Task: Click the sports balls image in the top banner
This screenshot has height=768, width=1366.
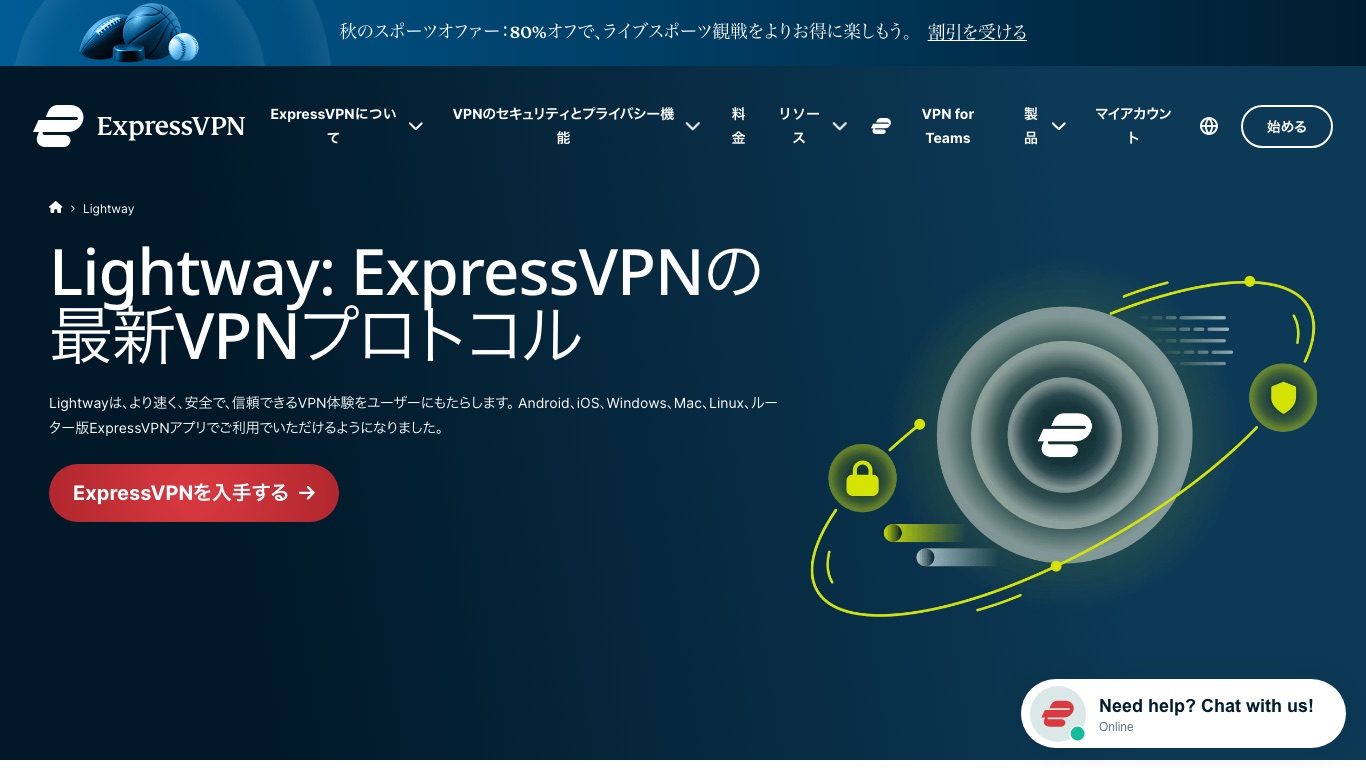Action: coord(140,33)
